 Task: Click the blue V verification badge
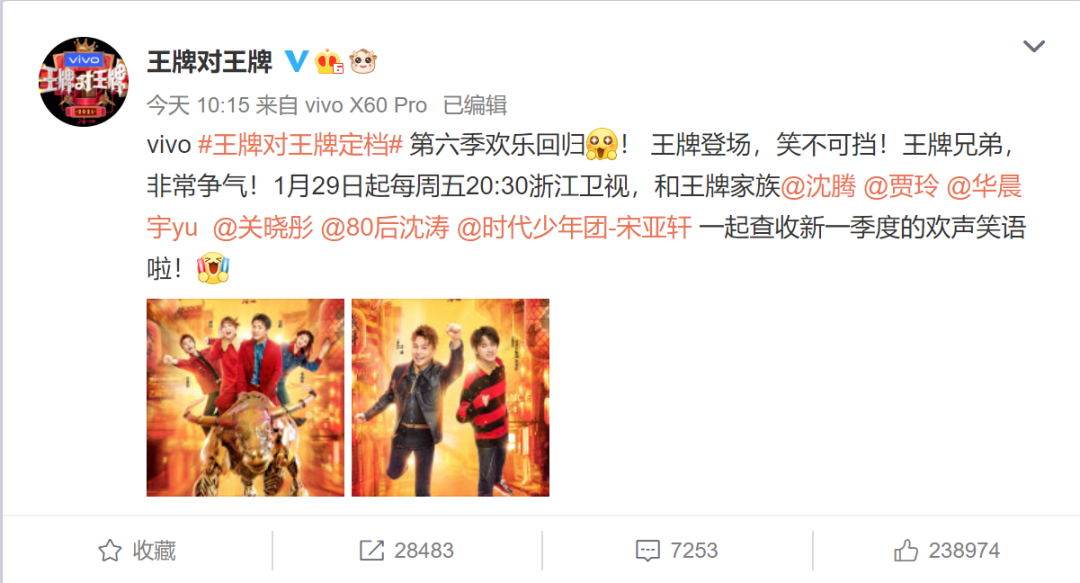pyautogui.click(x=296, y=61)
